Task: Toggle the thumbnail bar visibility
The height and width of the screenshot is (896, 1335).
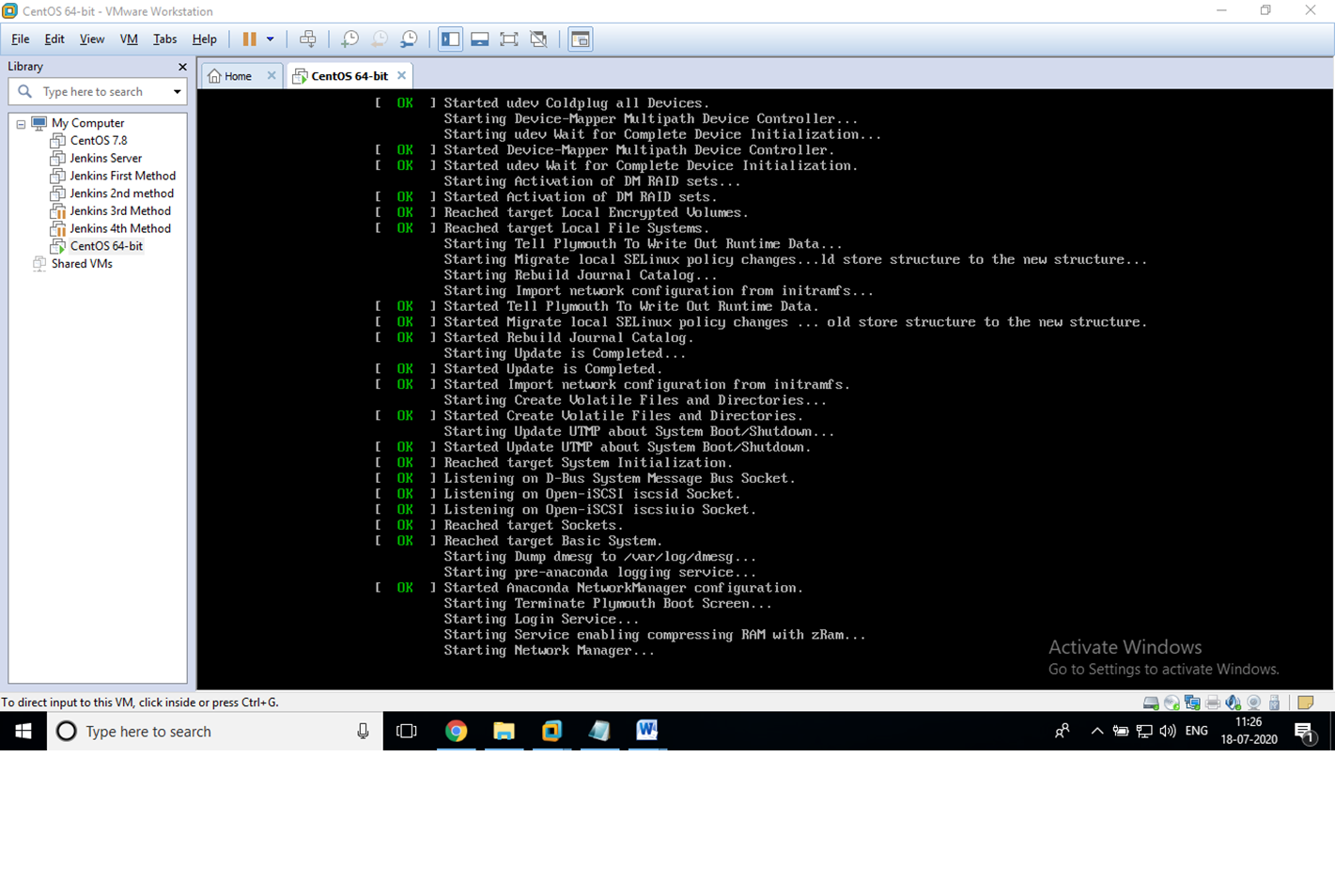Action: (x=480, y=39)
